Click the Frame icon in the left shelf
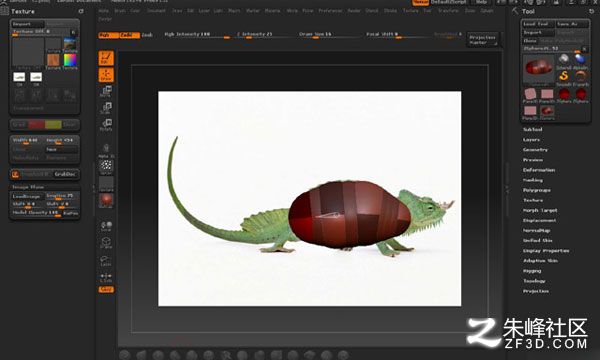Viewport: 600px width, 360px height. coord(106,243)
